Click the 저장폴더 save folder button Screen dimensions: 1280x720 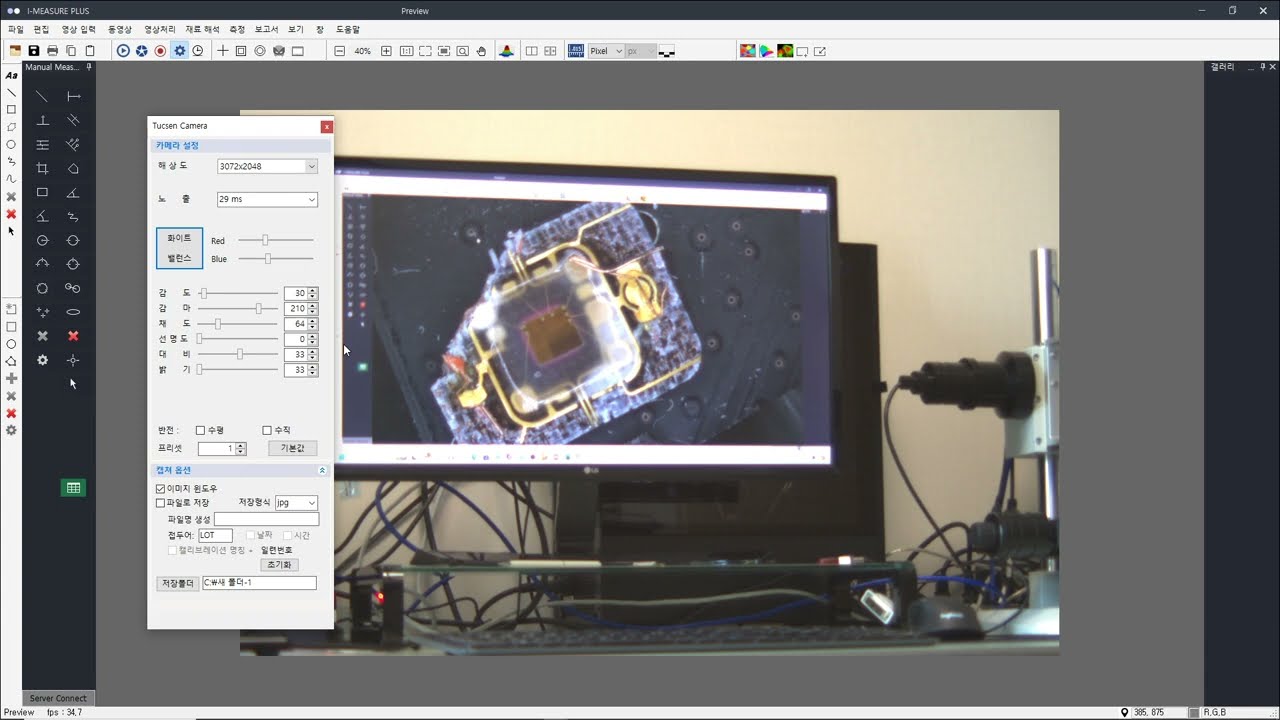(x=177, y=583)
